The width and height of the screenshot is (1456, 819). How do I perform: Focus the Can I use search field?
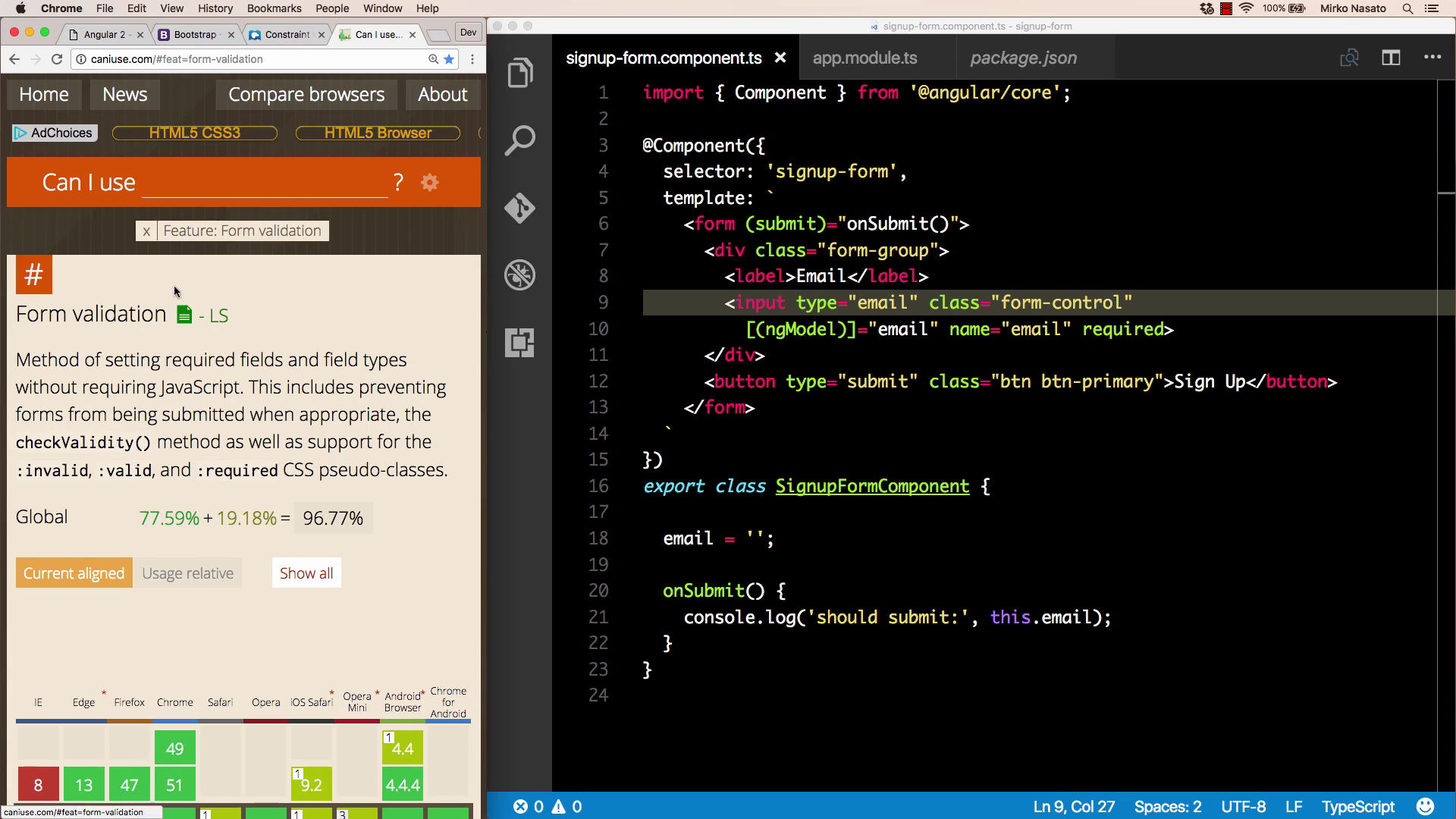pos(265,183)
